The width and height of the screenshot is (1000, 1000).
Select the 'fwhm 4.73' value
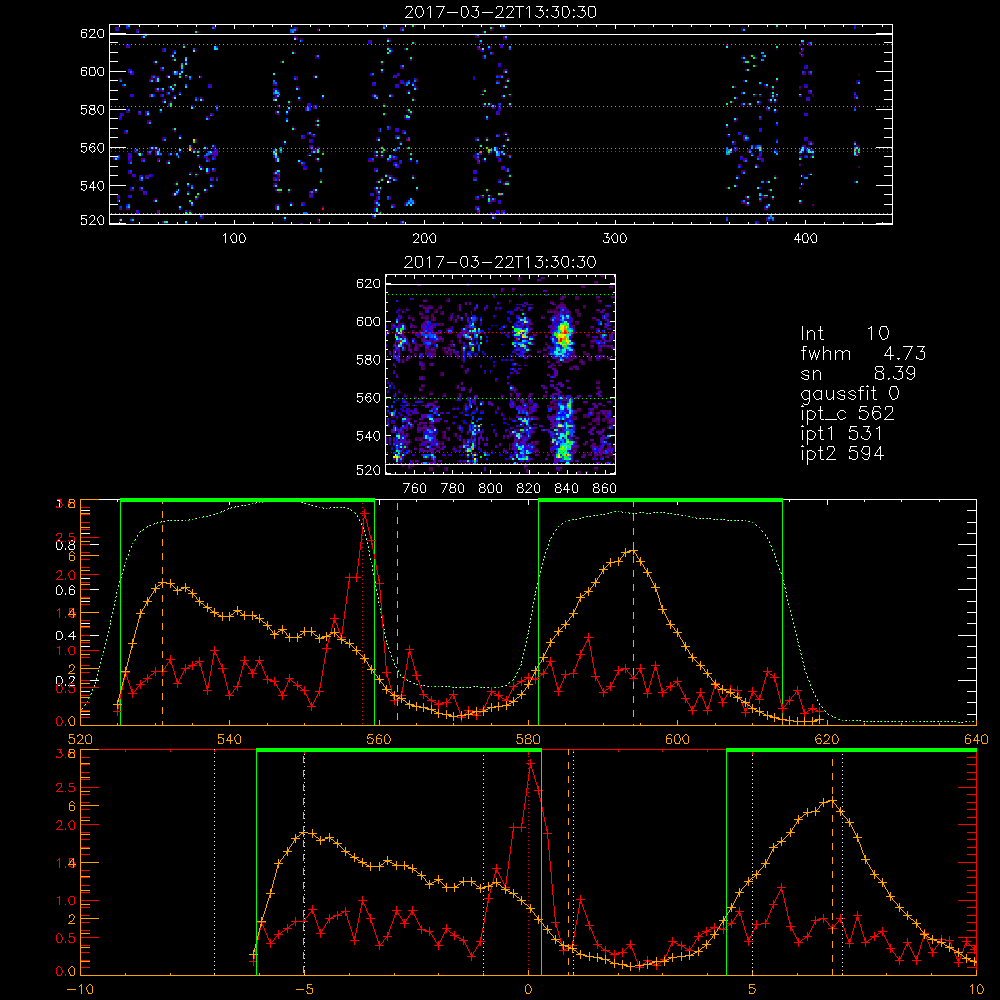(863, 353)
